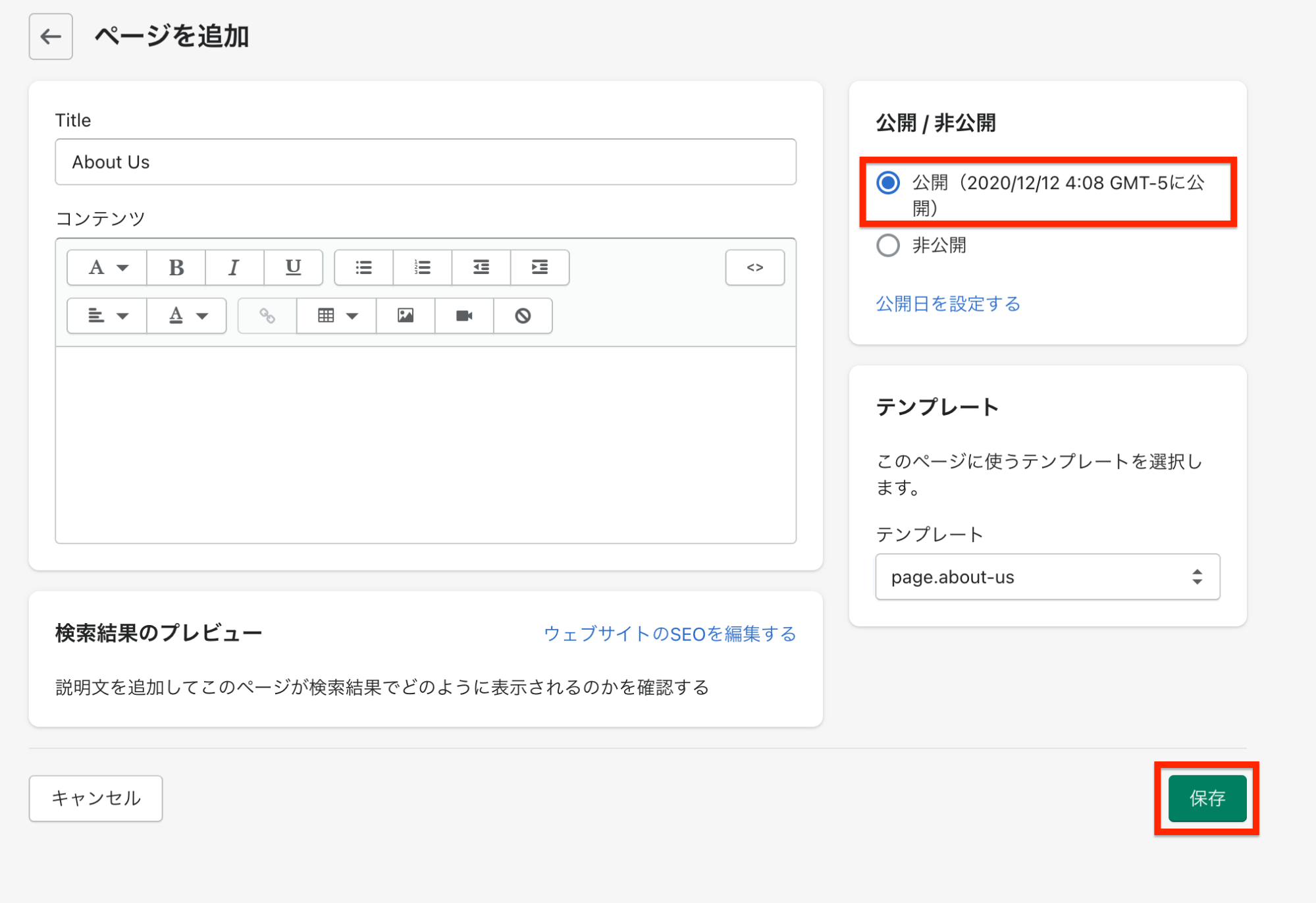1316x903 pixels.
Task: Click the indent icon
Action: [x=540, y=267]
